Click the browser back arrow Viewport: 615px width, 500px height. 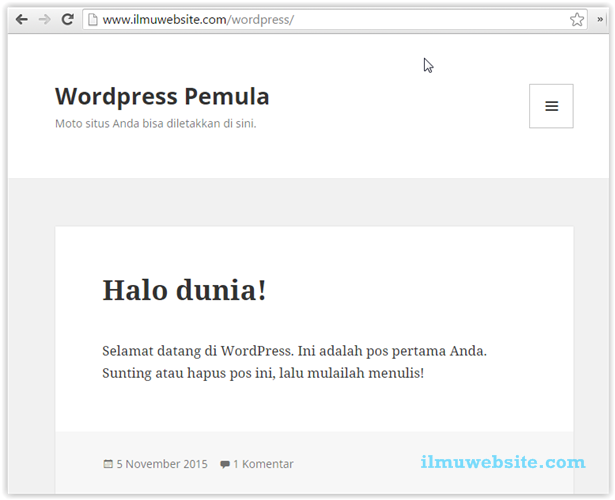[x=22, y=19]
